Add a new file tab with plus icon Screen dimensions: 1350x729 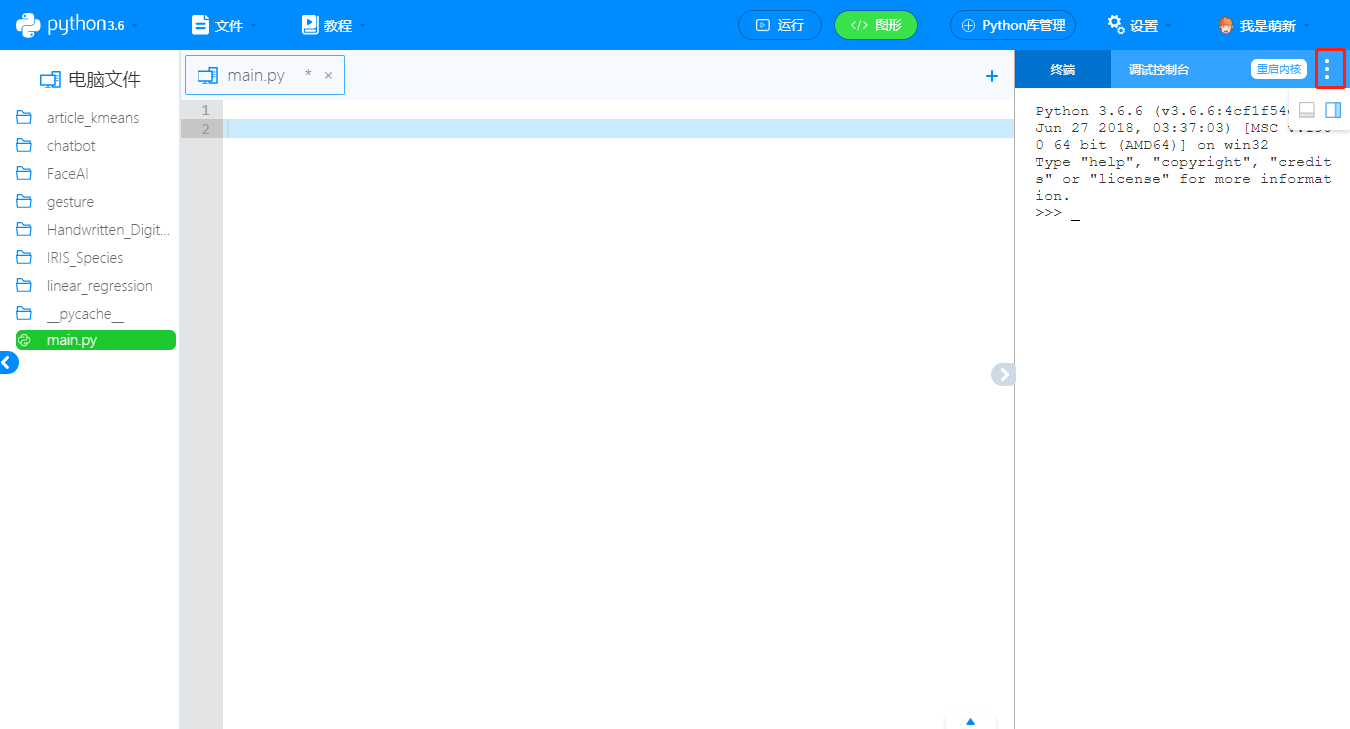click(x=992, y=76)
